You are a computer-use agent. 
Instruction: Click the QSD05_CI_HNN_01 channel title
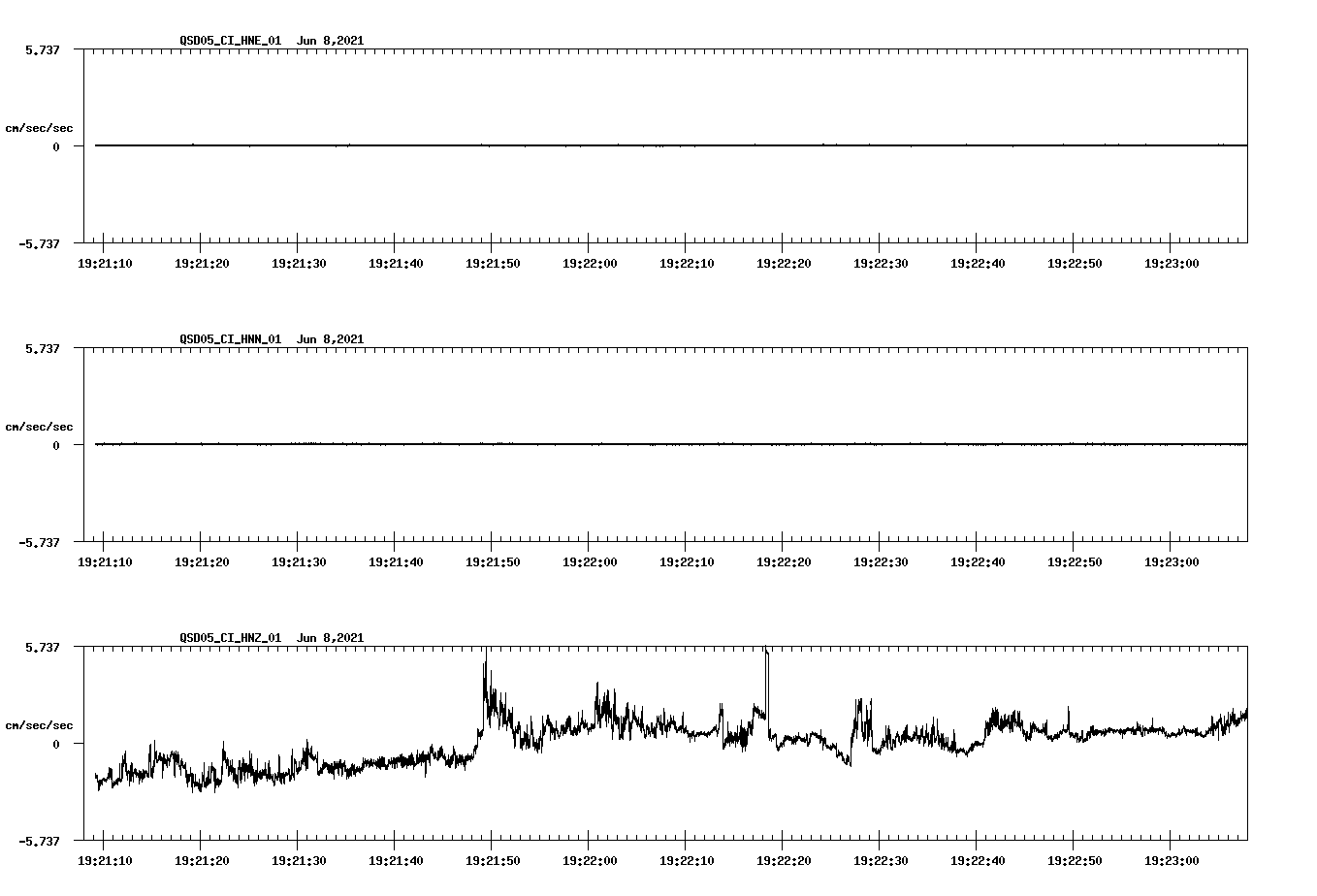(231, 339)
